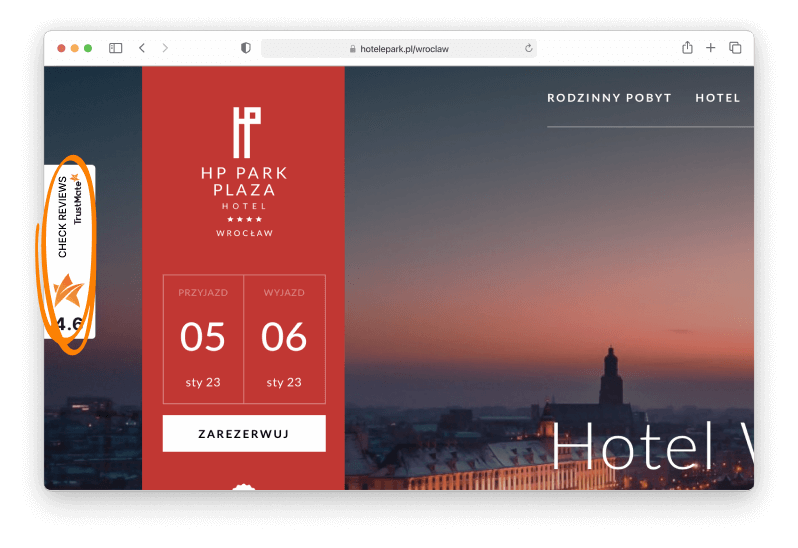The image size is (798, 548).
Task: Click the orange TrustMate star icon
Action: (68, 291)
